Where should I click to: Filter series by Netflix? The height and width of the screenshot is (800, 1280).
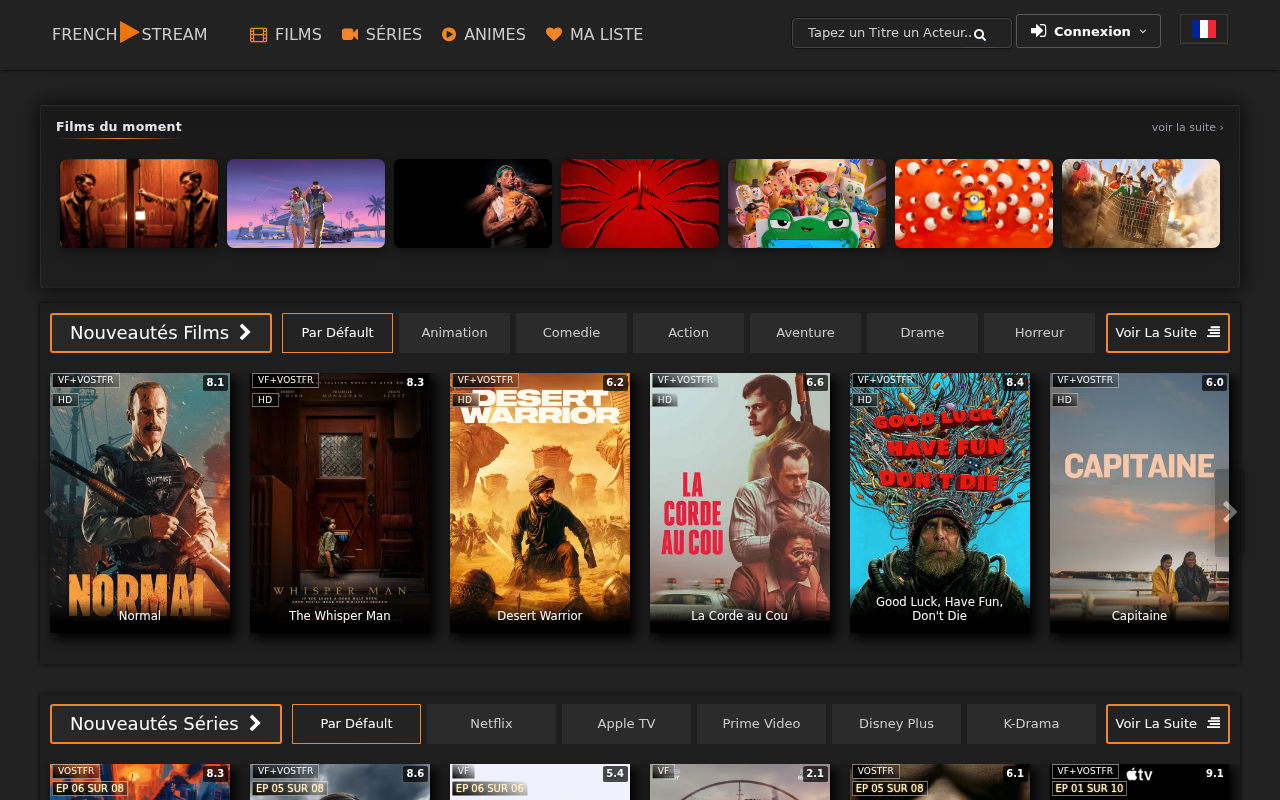pyautogui.click(x=491, y=724)
